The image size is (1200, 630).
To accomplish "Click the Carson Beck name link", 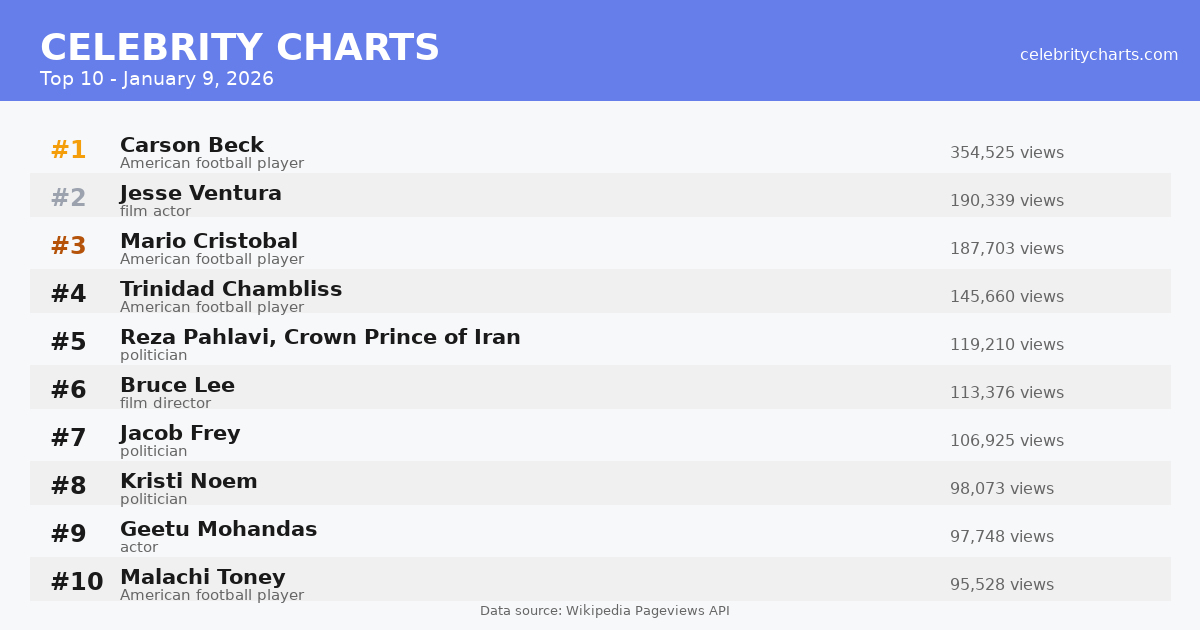I will [x=192, y=146].
